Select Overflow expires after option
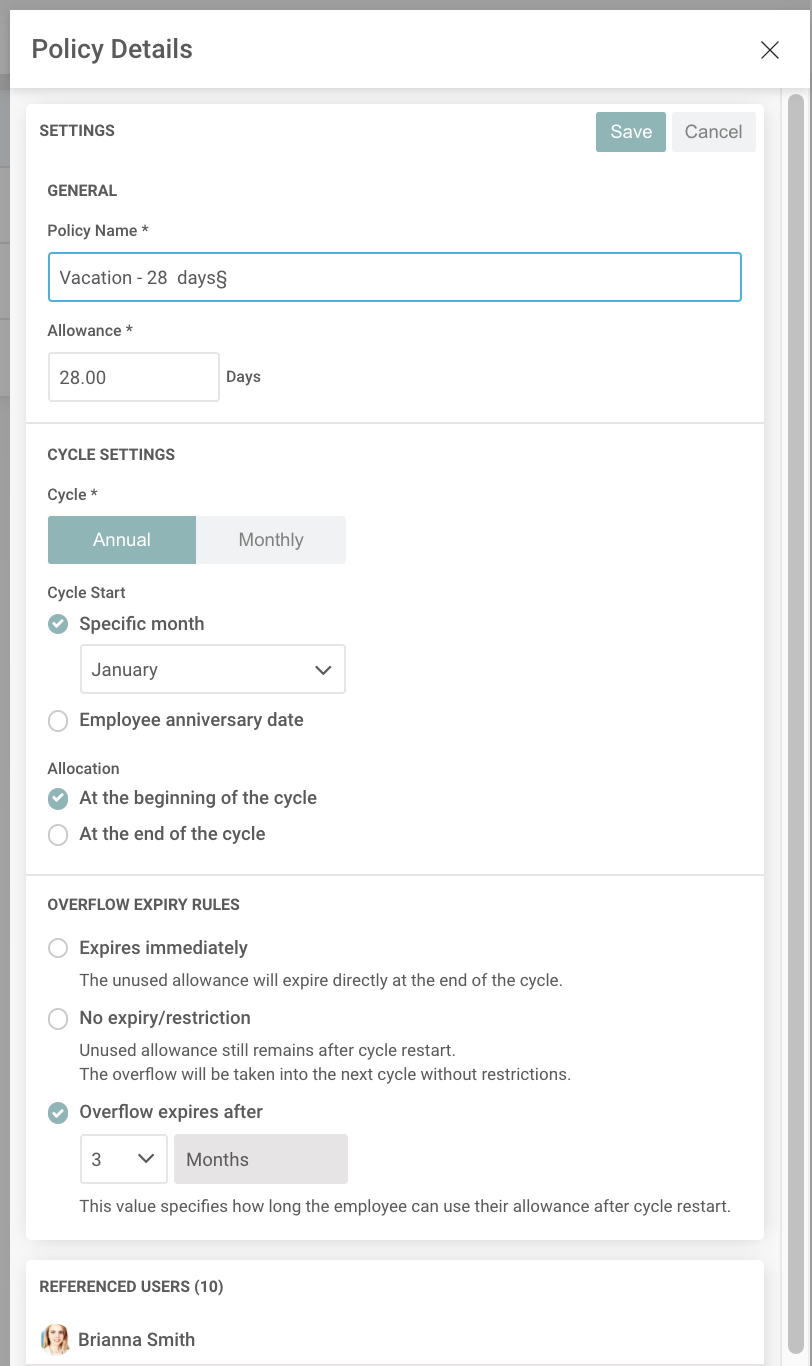The height and width of the screenshot is (1366, 812). click(x=59, y=1112)
